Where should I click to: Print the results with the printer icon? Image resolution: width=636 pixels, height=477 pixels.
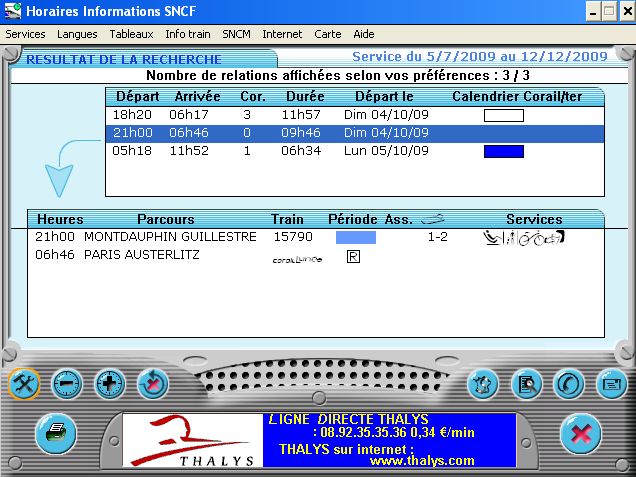[x=57, y=433]
